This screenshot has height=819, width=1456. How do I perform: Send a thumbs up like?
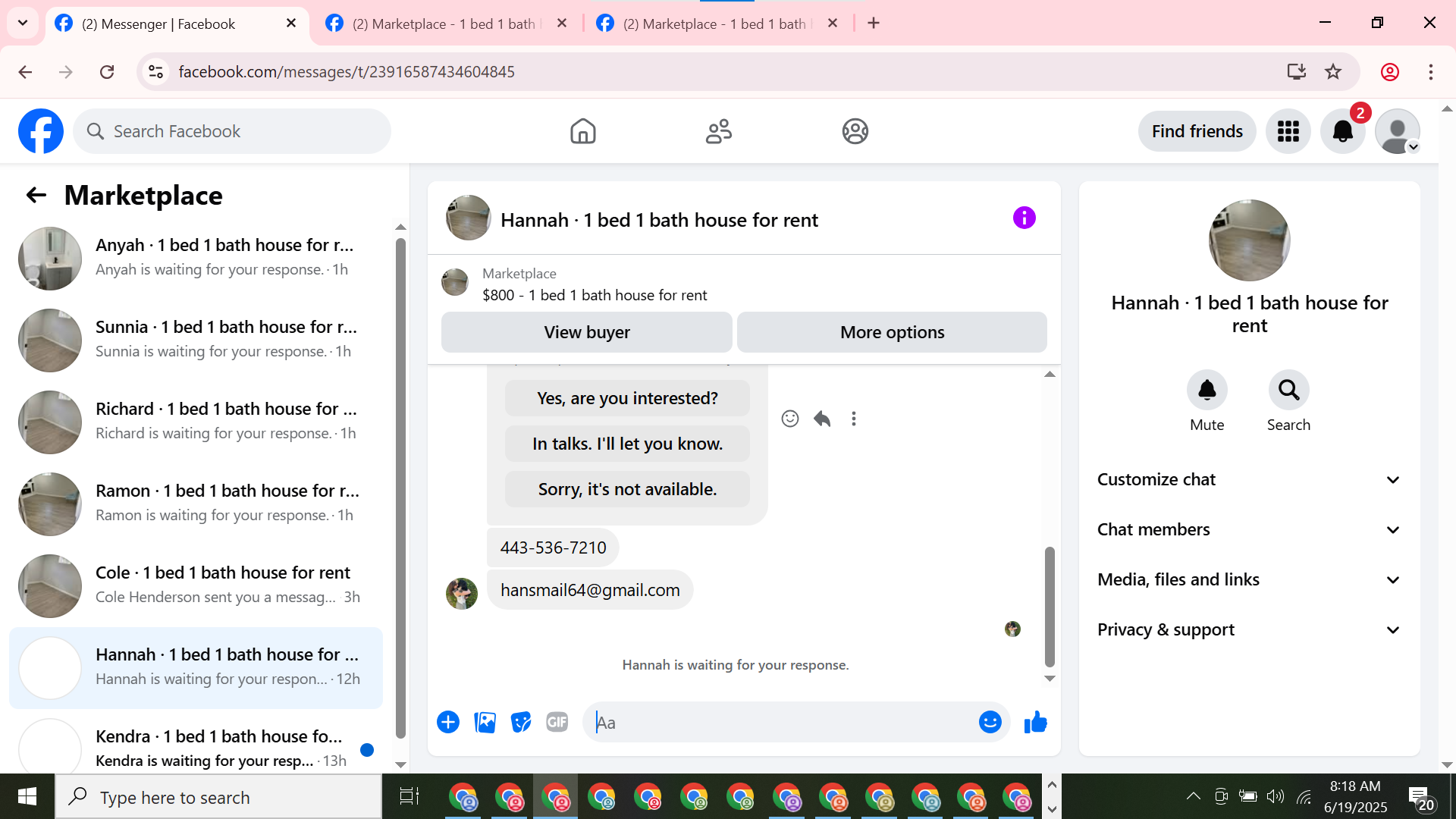point(1035,722)
